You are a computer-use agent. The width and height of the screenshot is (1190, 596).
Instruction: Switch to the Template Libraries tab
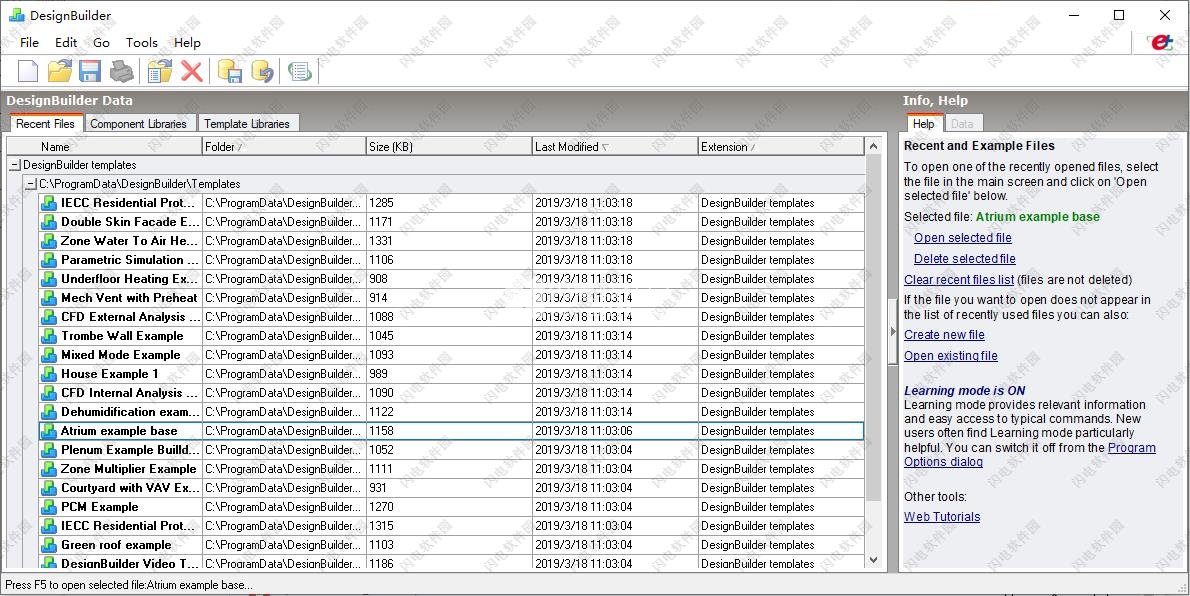tap(247, 124)
